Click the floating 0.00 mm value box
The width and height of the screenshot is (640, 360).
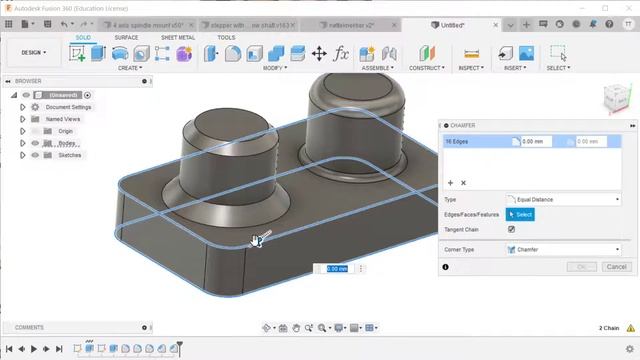337,269
